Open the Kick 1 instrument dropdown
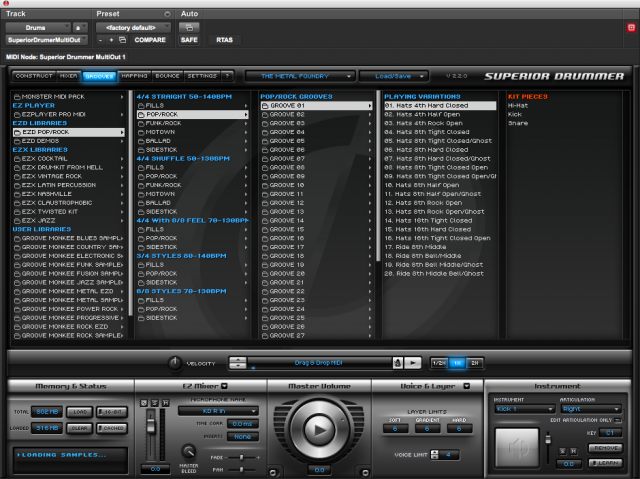Viewport: 640px width, 479px height. 524,409
